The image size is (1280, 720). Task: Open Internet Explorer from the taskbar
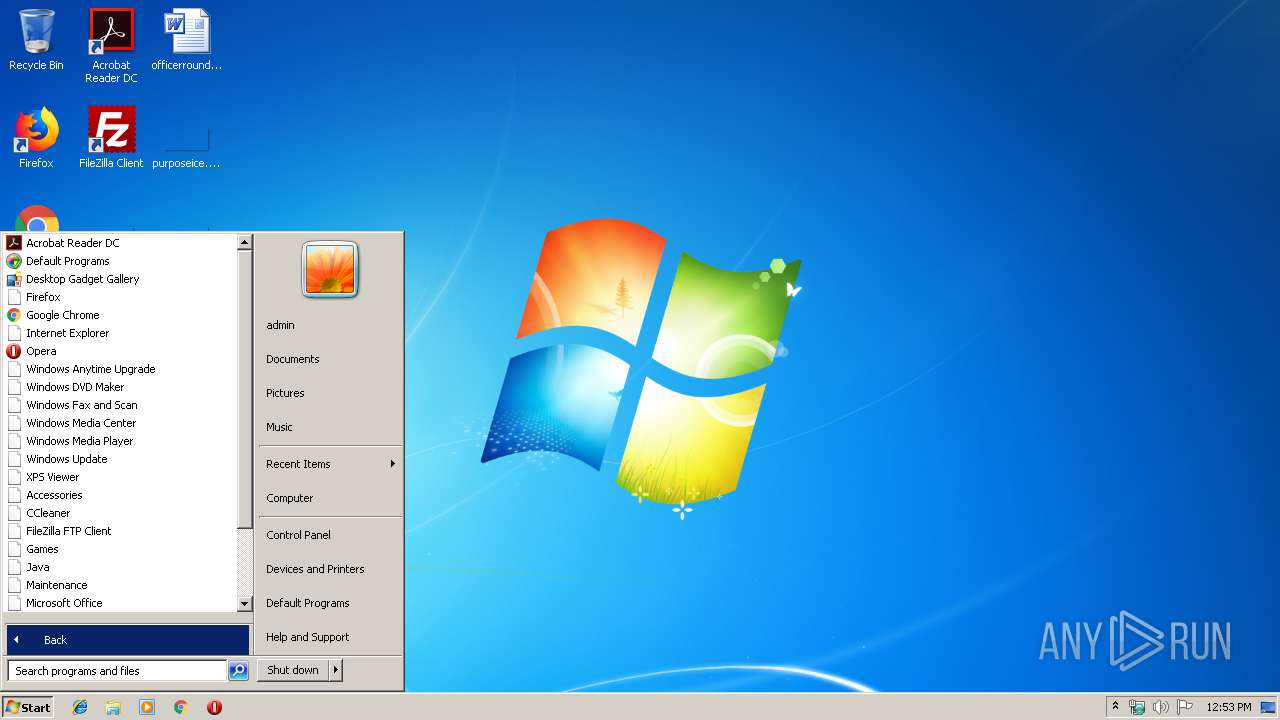(x=80, y=707)
